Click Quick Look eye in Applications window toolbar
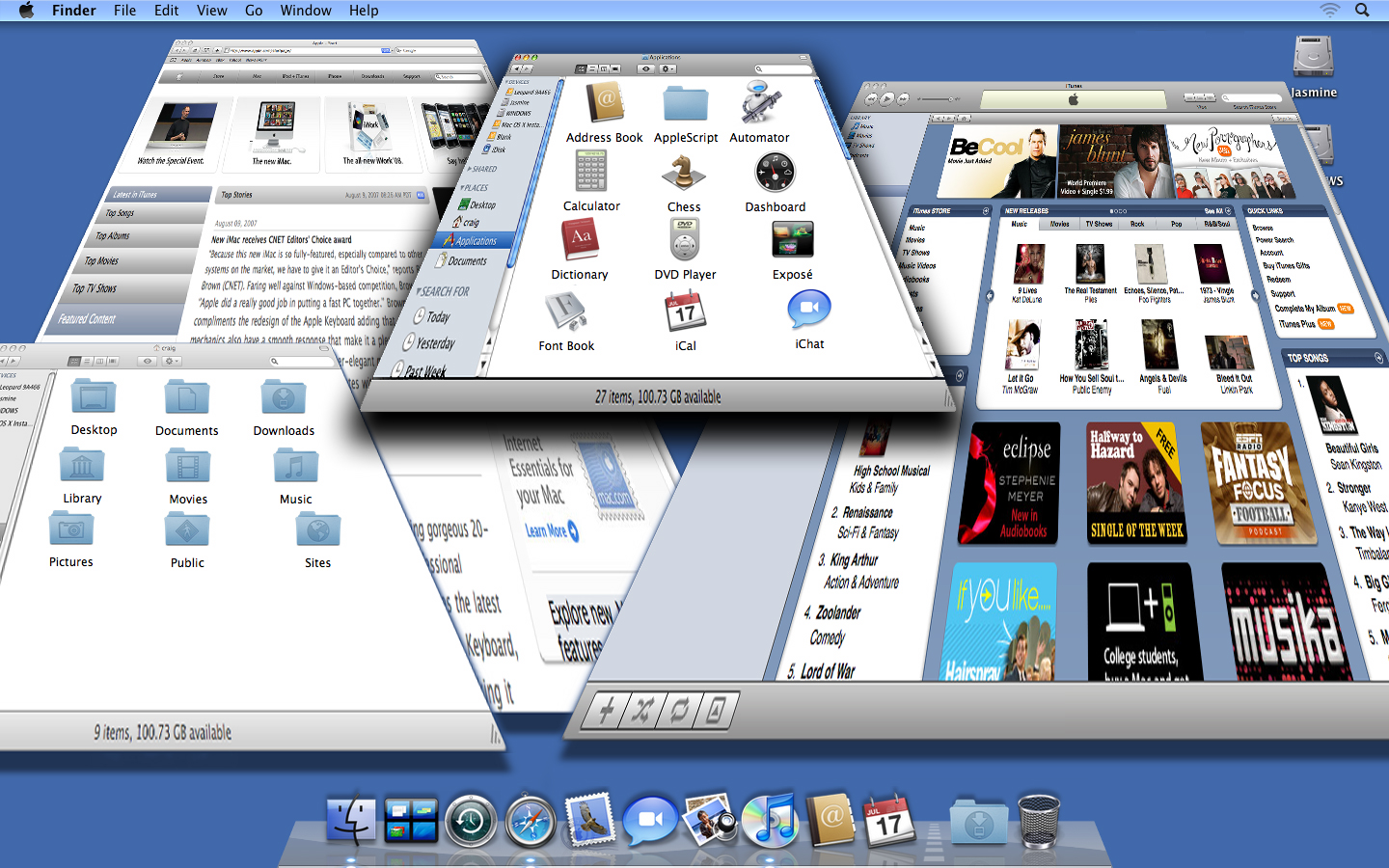This screenshot has height=868, width=1389. (646, 69)
